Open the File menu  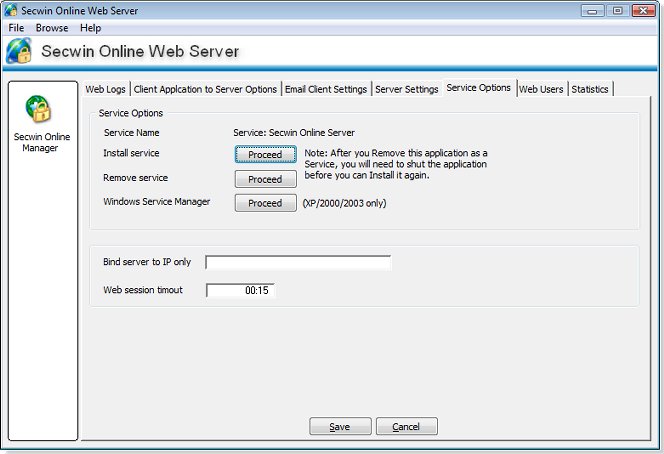[16, 28]
